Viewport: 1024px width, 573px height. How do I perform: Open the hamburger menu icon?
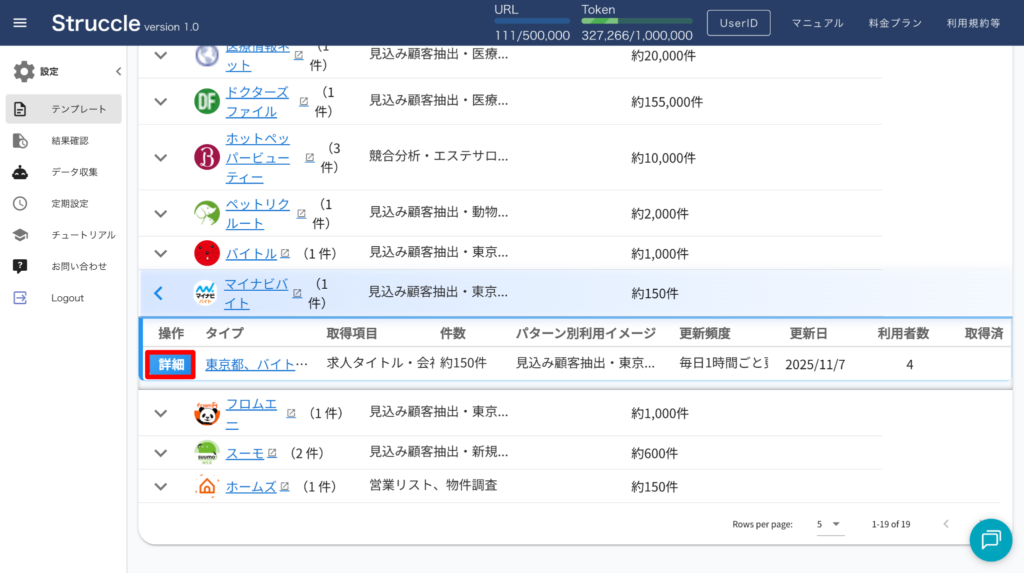click(x=20, y=23)
